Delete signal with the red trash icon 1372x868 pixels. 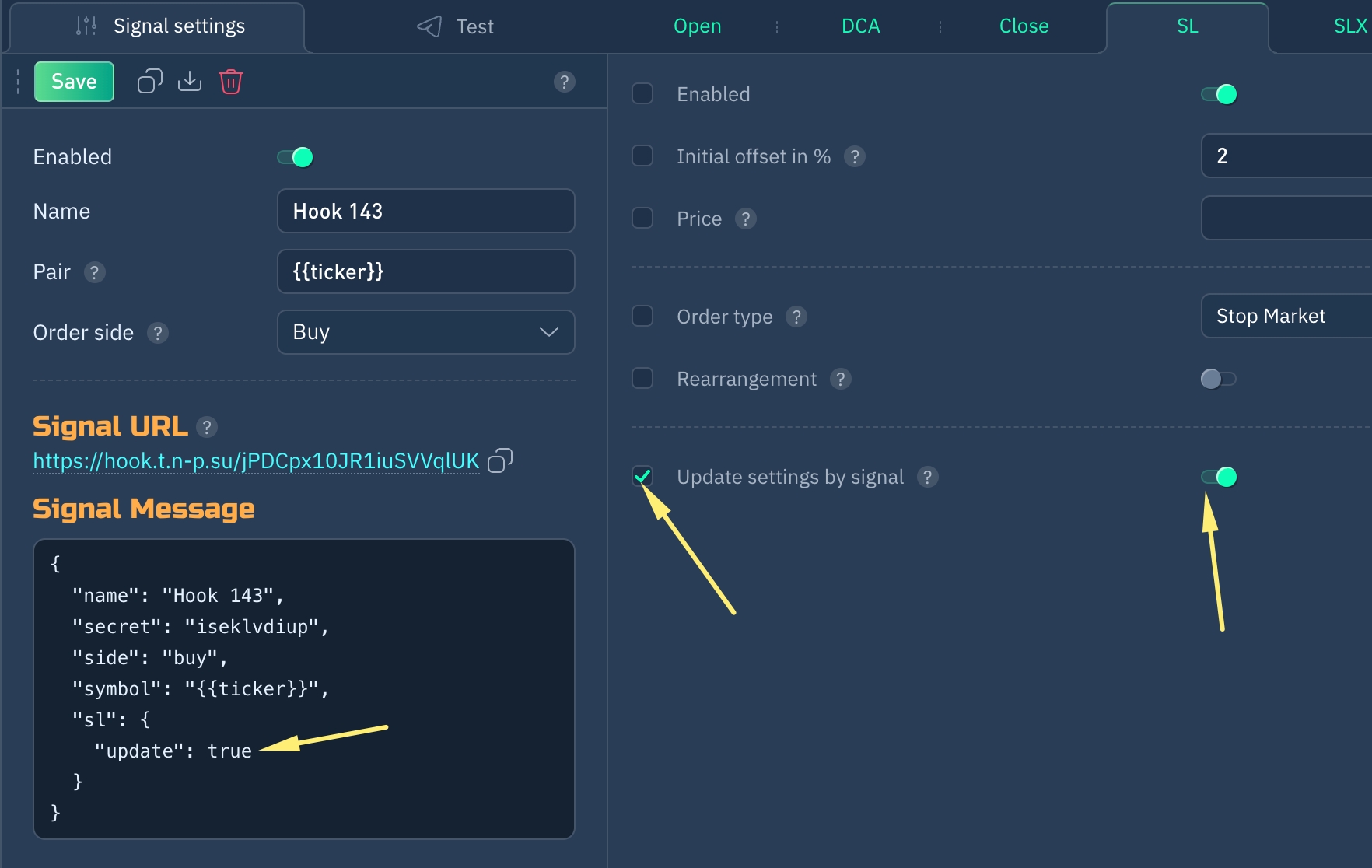[x=231, y=82]
